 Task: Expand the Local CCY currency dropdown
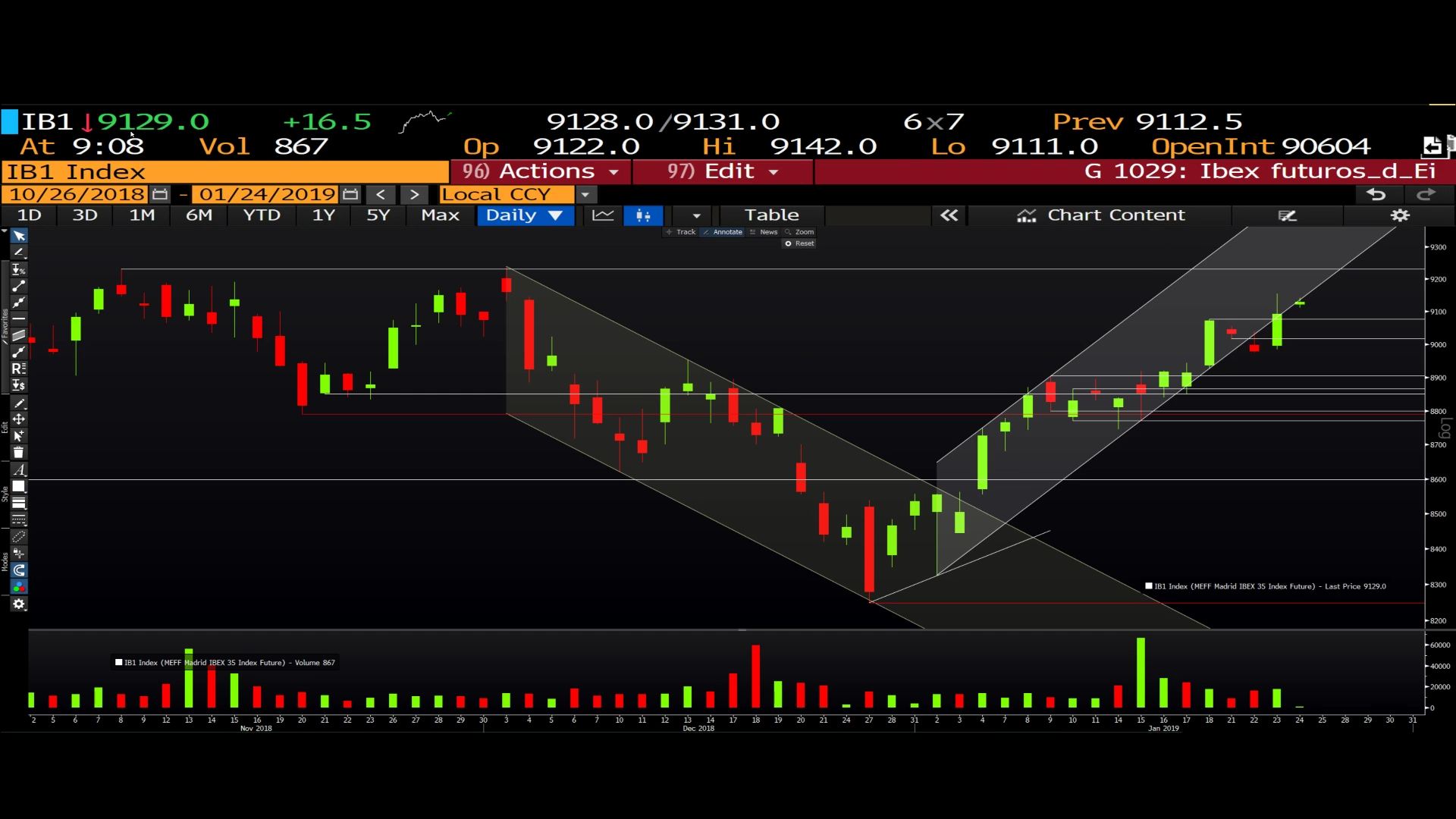tap(585, 195)
